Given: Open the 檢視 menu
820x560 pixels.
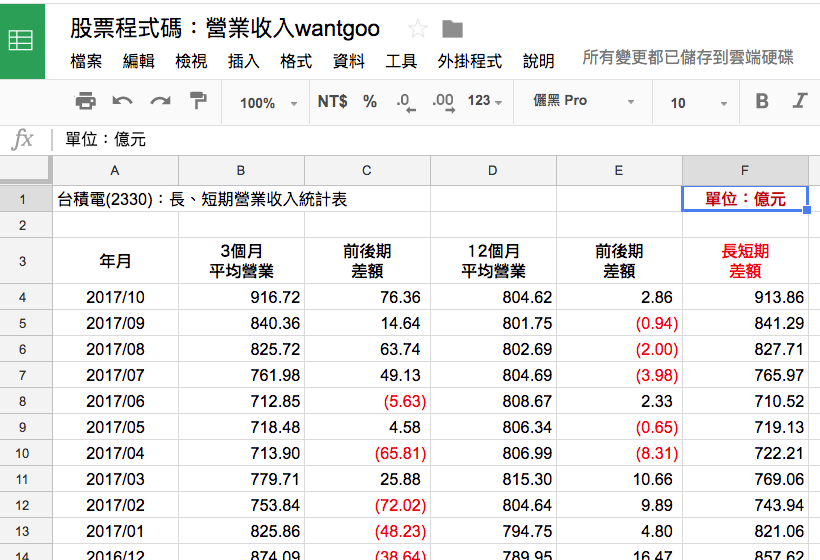Looking at the screenshot, I should (191, 61).
